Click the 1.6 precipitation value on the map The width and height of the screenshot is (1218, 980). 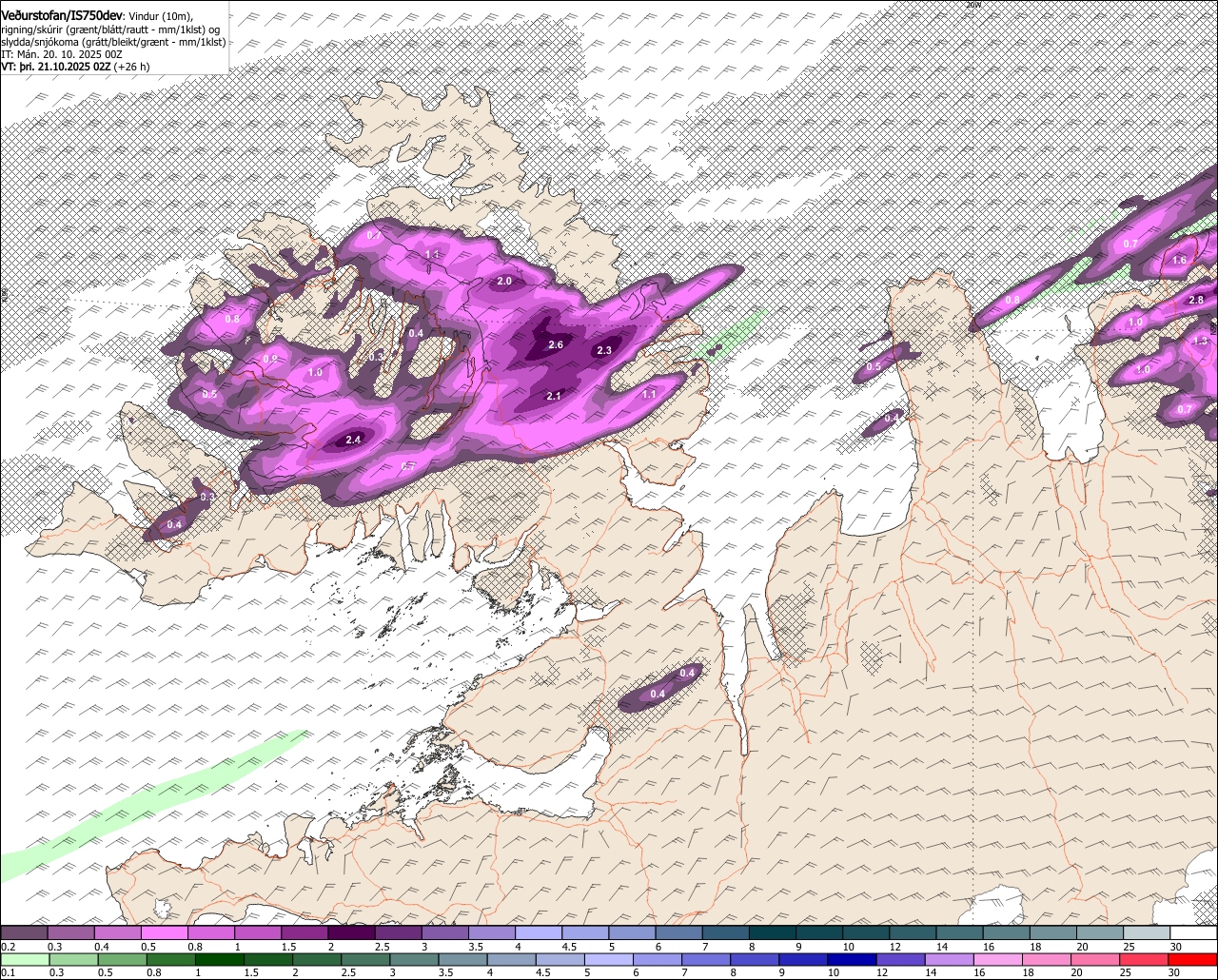[1180, 261]
